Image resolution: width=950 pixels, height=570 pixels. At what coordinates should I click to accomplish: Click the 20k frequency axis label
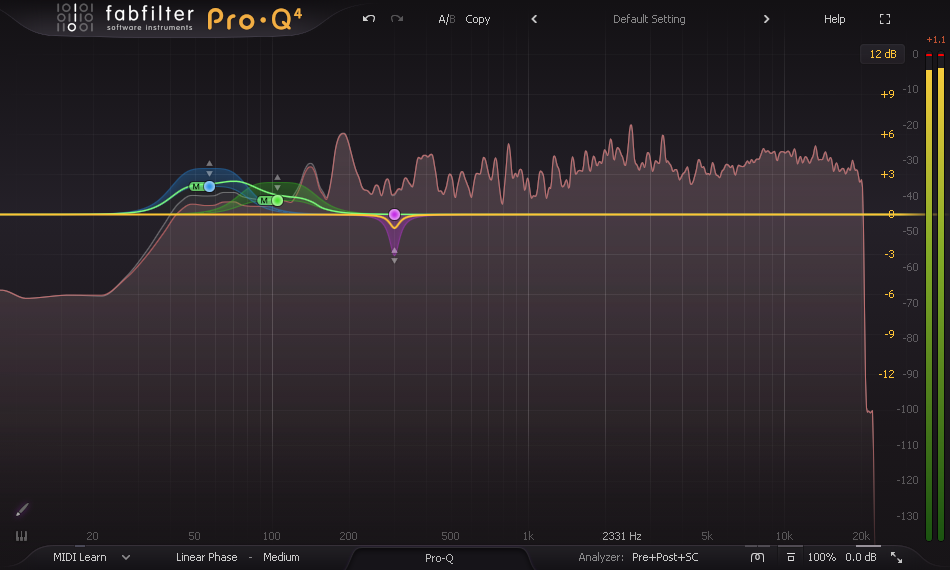click(x=860, y=536)
